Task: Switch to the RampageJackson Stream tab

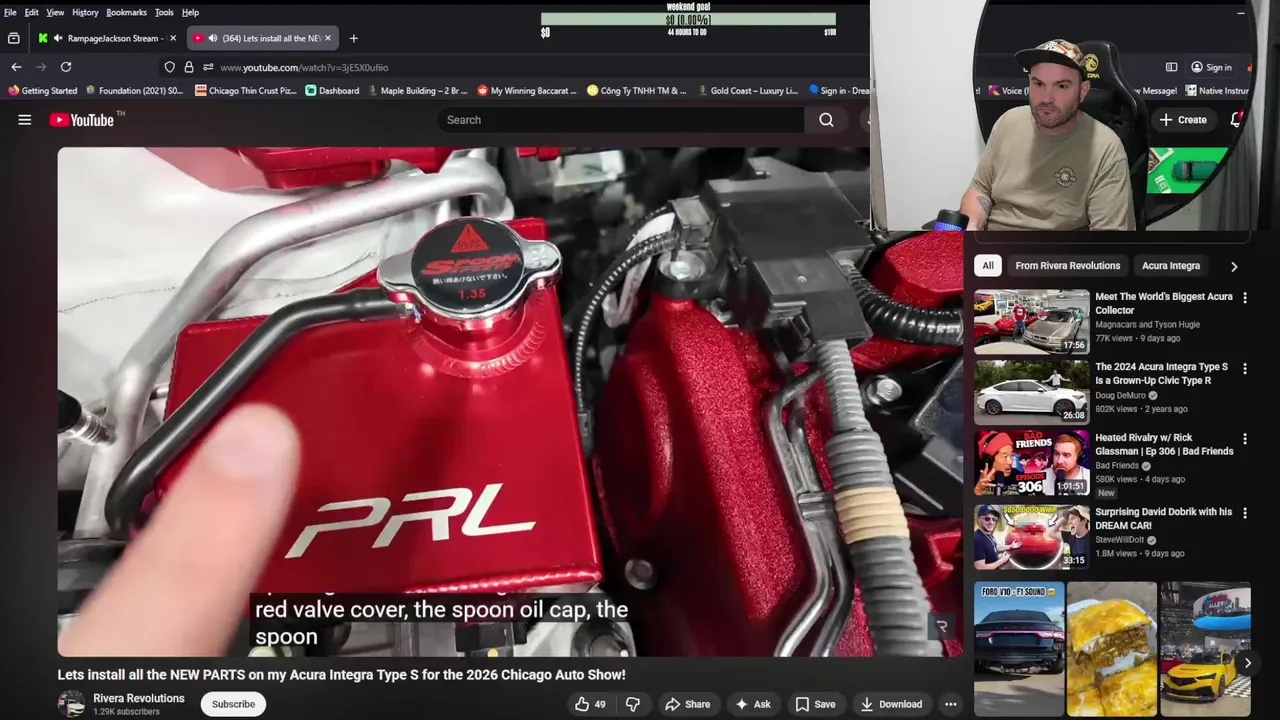Action: pyautogui.click(x=107, y=38)
